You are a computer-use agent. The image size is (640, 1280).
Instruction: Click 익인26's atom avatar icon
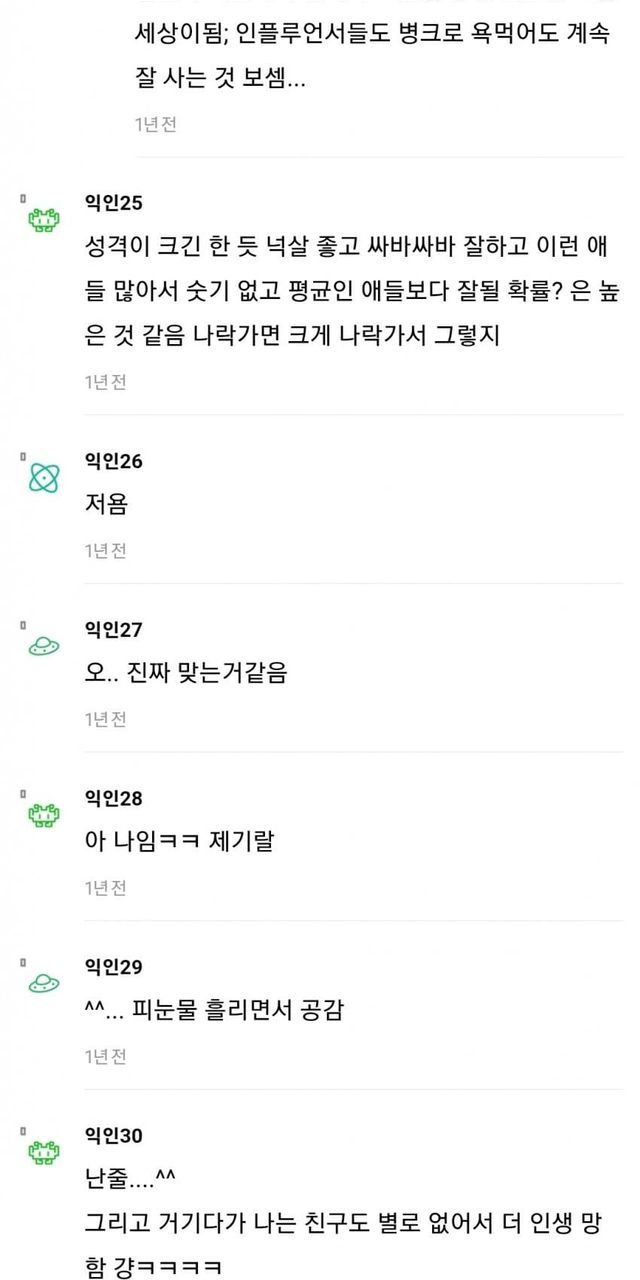[x=43, y=478]
